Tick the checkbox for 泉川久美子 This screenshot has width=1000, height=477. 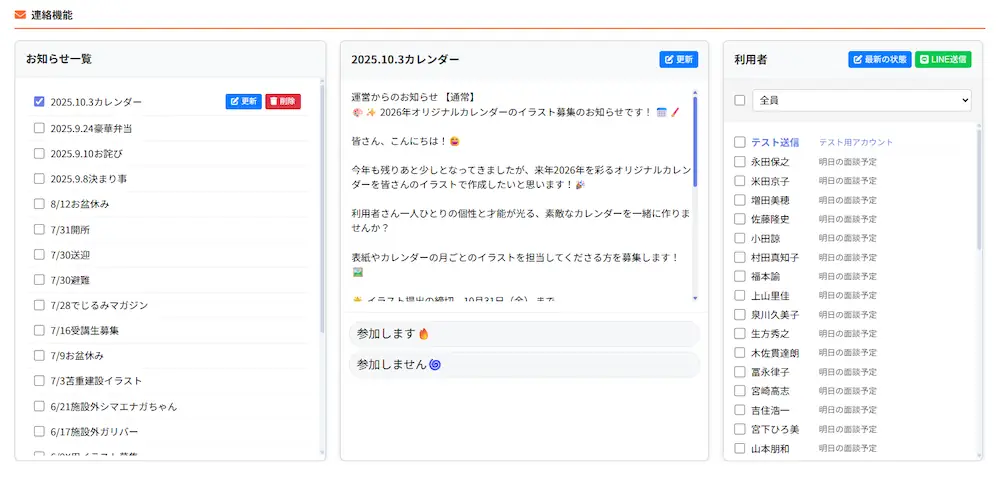(740, 314)
